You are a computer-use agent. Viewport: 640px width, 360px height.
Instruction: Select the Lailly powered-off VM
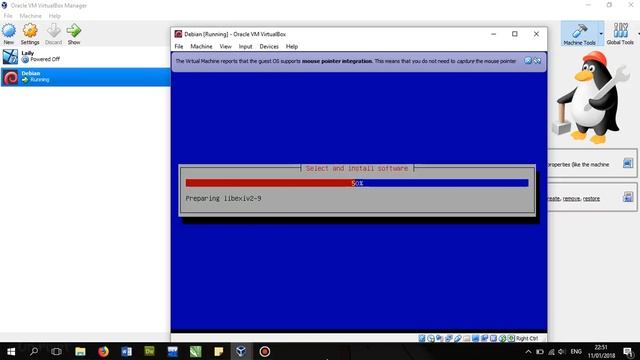tap(85, 56)
